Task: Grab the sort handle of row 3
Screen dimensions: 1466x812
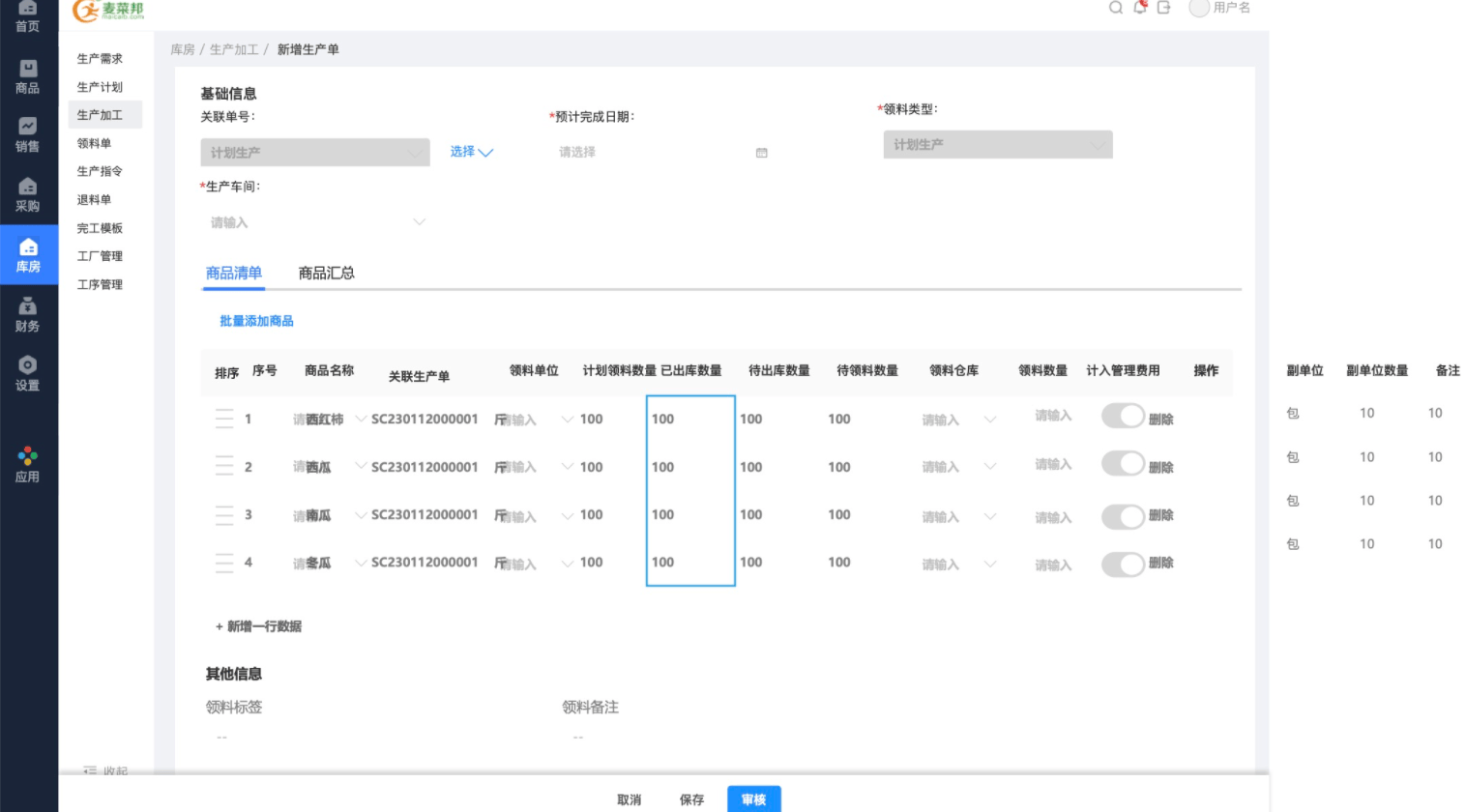Action: [x=224, y=514]
